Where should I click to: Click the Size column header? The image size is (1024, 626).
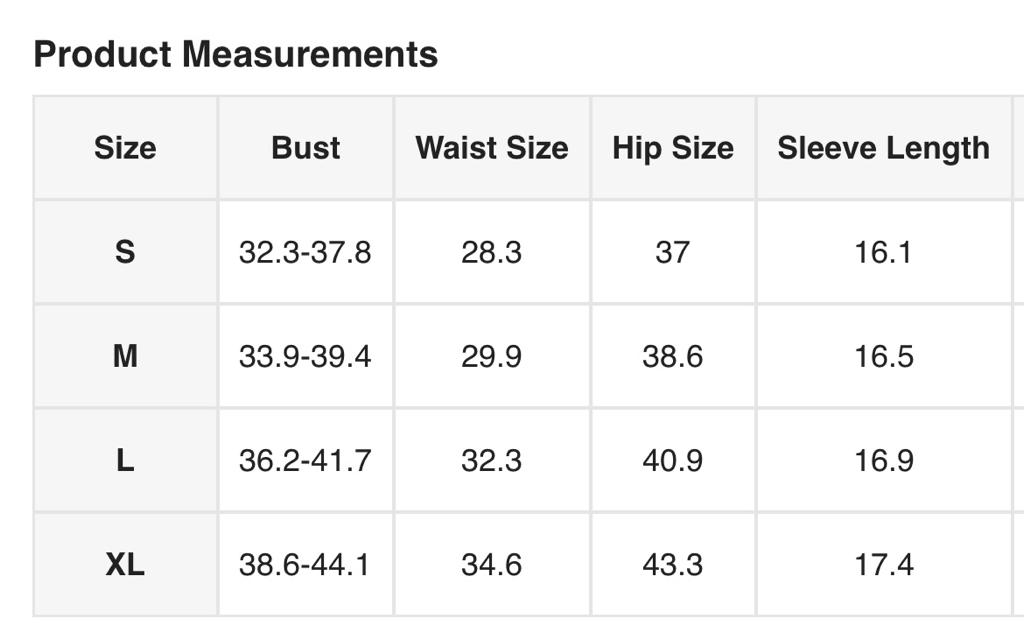pos(125,148)
